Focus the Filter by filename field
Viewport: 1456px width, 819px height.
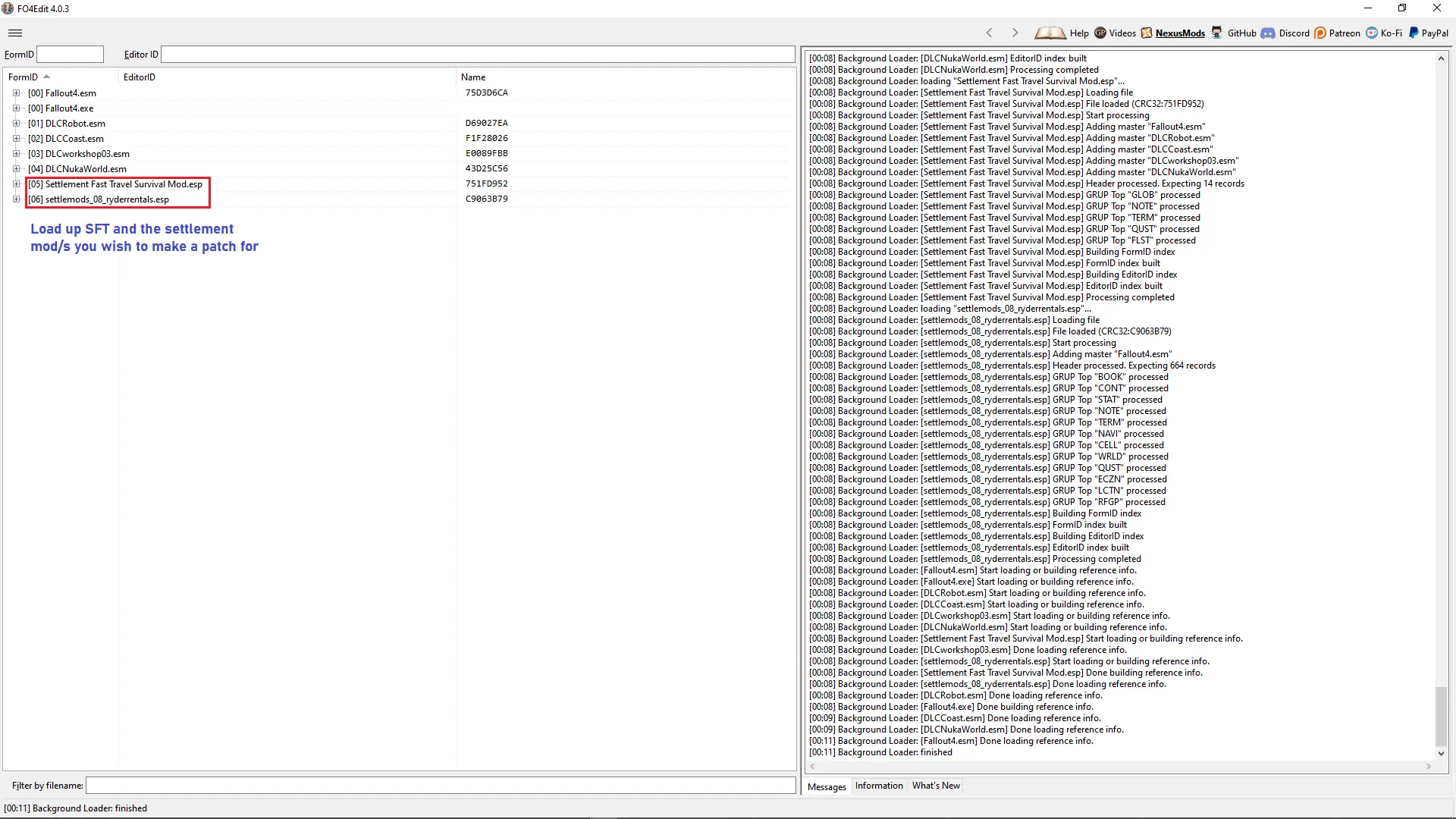click(x=441, y=786)
